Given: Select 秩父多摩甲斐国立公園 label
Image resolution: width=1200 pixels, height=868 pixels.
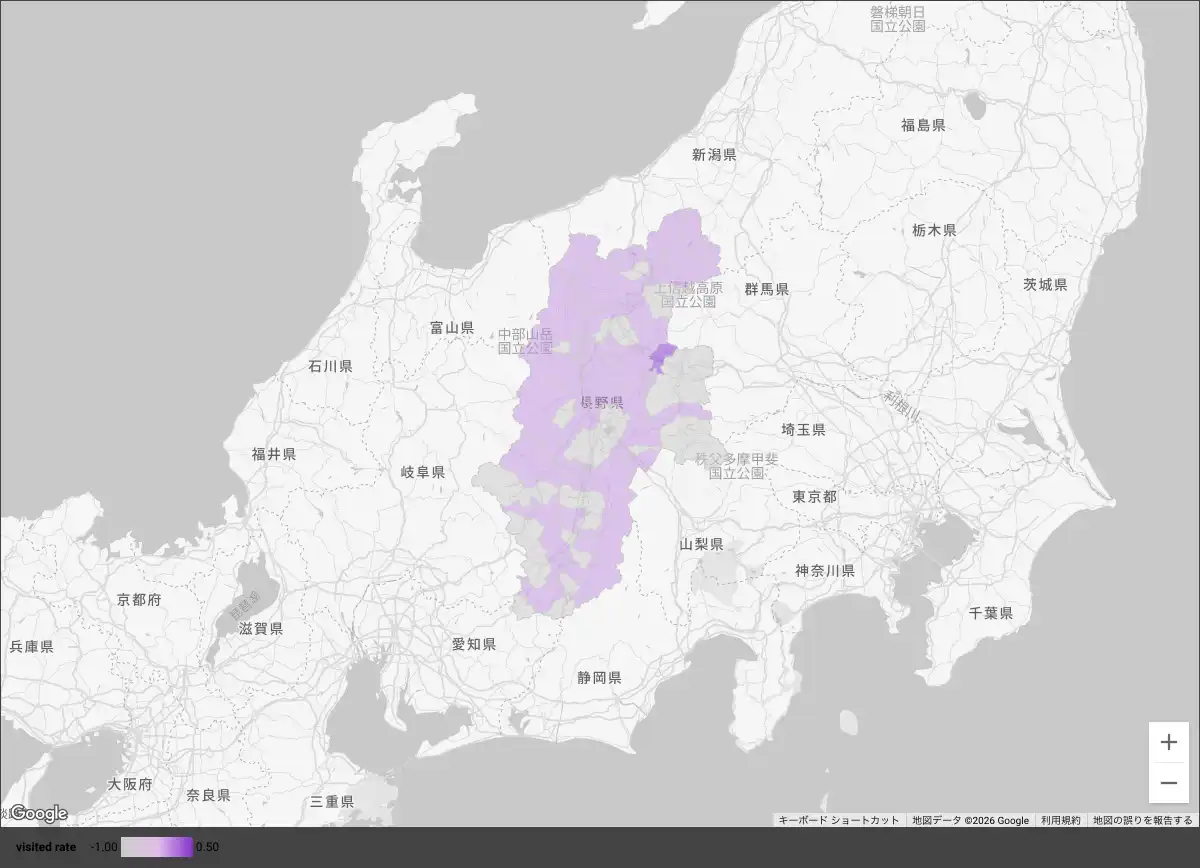Looking at the screenshot, I should click(x=736, y=466).
